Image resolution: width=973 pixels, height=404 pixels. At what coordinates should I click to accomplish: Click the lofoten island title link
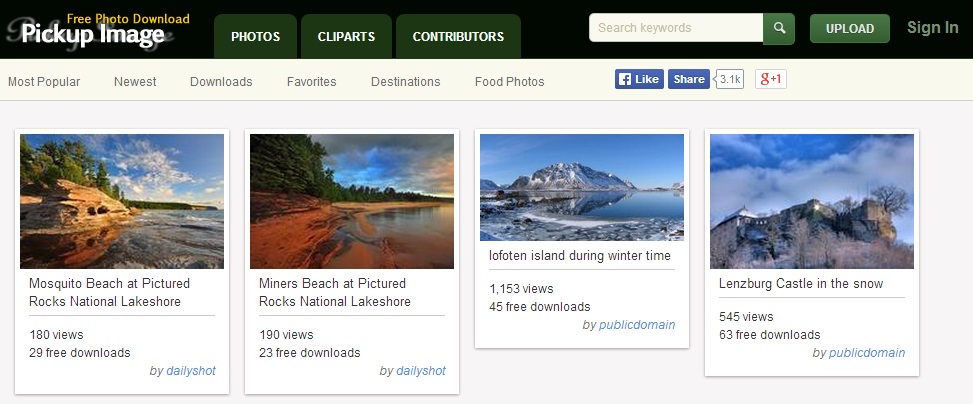(580, 256)
